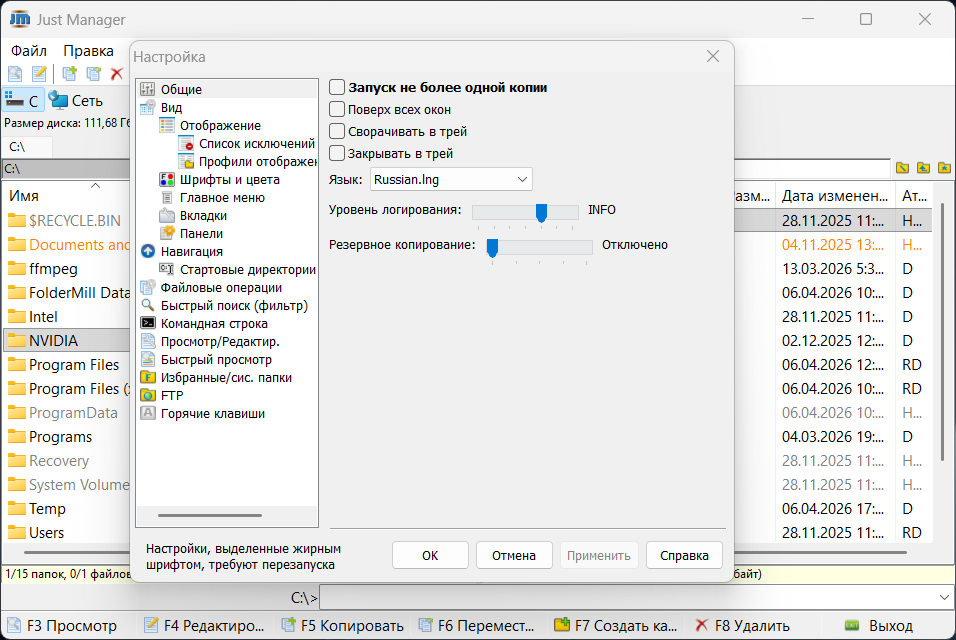Check Закрывать в трей option
This screenshot has height=640, width=956.
337,154
